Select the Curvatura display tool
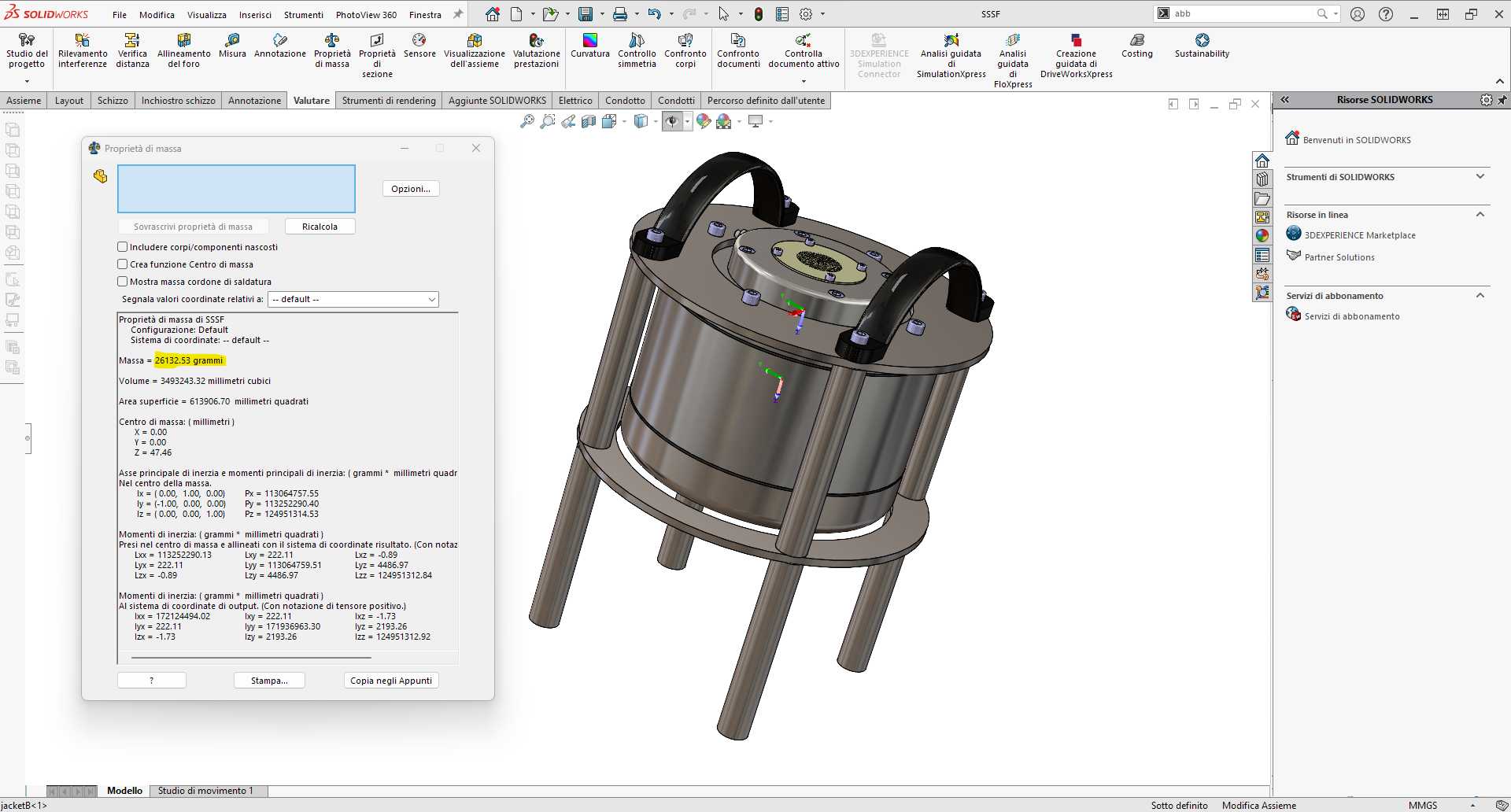1511x812 pixels. [590, 46]
